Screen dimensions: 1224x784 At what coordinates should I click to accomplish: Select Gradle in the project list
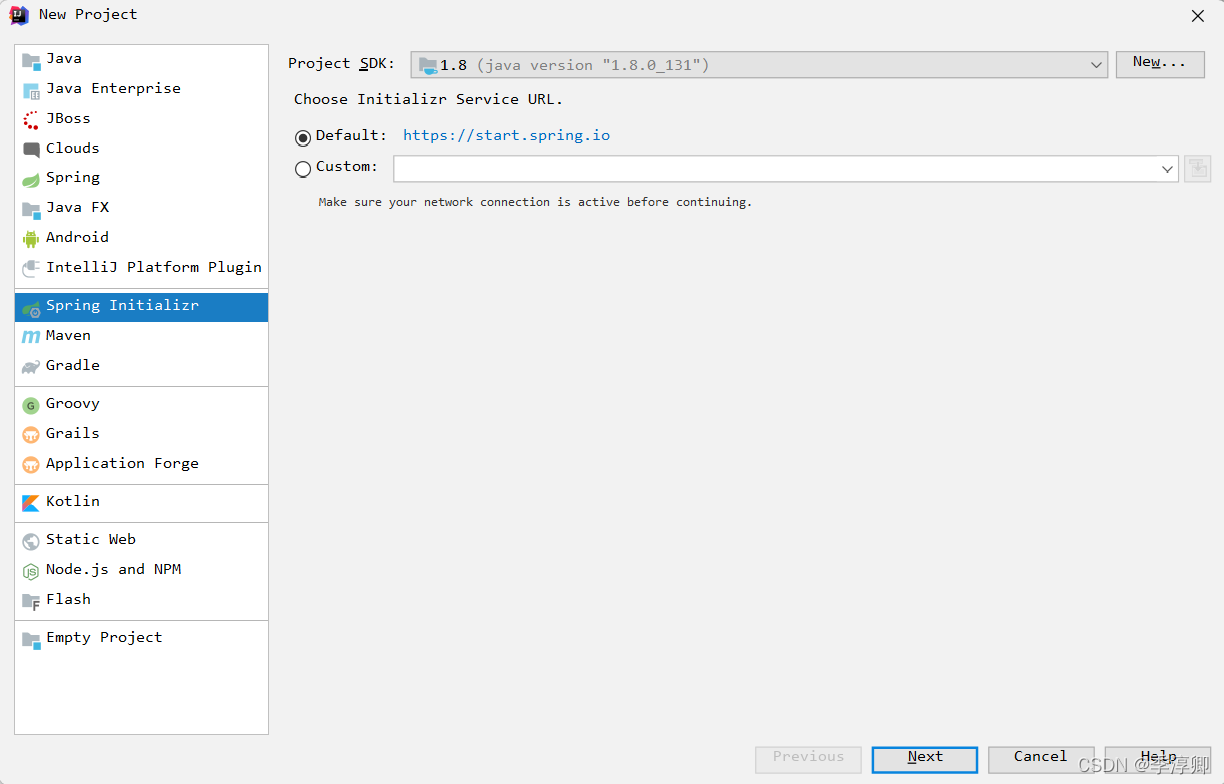[x=141, y=366]
